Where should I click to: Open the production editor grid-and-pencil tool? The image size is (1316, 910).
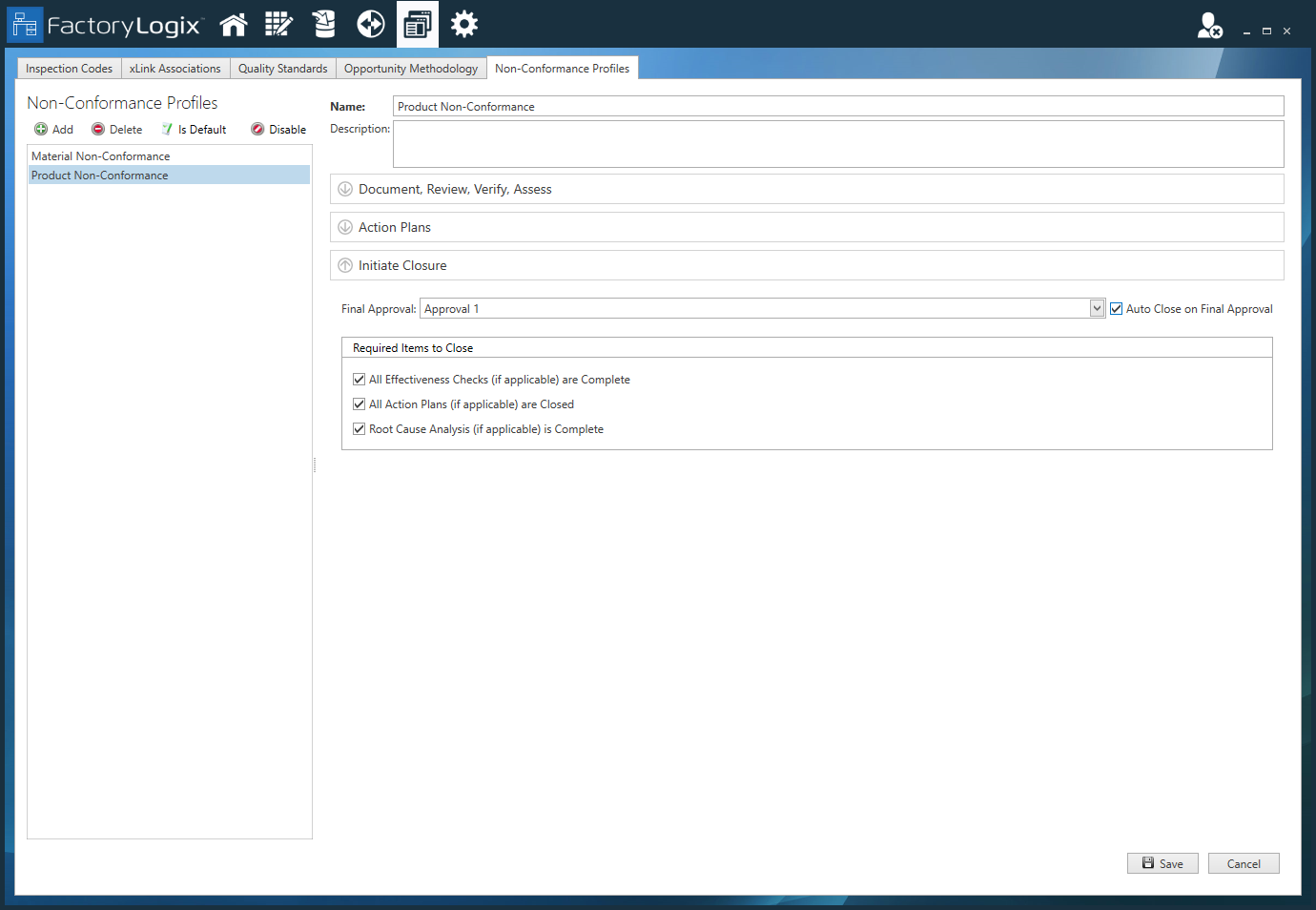pyautogui.click(x=278, y=24)
